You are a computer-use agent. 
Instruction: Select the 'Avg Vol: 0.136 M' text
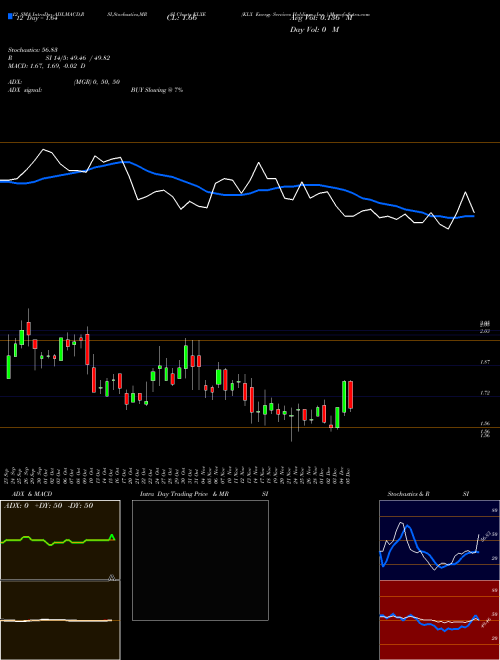click(x=321, y=19)
